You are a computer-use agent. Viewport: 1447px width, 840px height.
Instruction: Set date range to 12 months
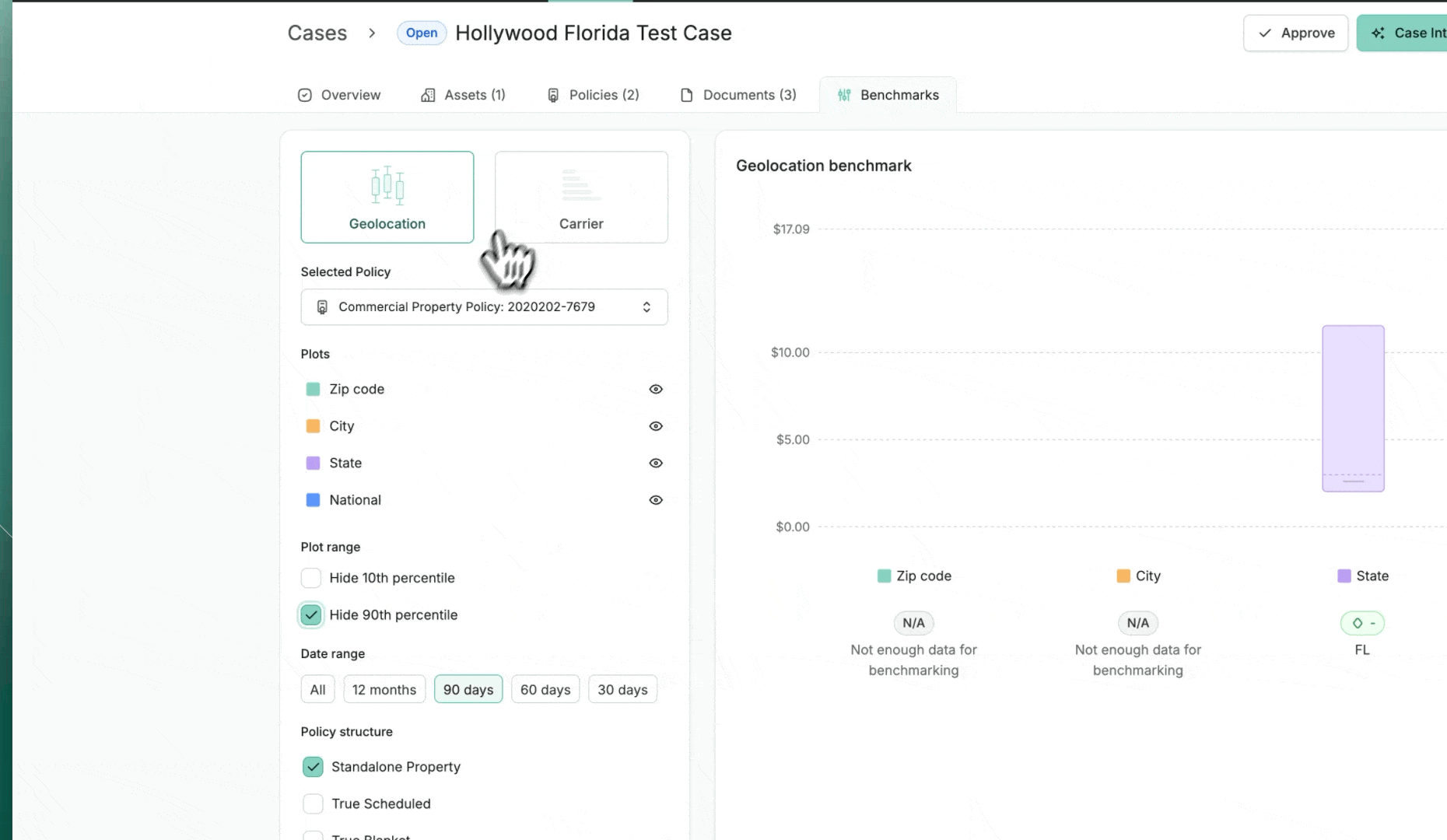tap(384, 690)
